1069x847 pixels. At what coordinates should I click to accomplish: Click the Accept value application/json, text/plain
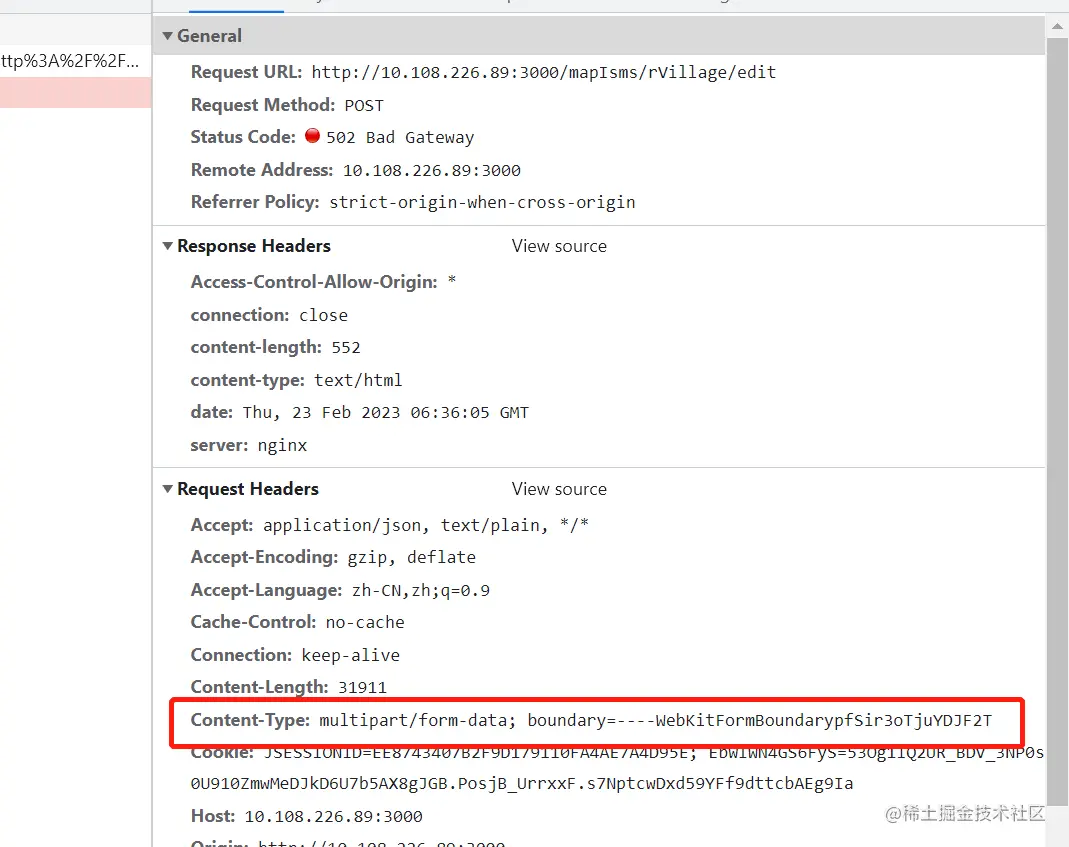click(x=425, y=525)
